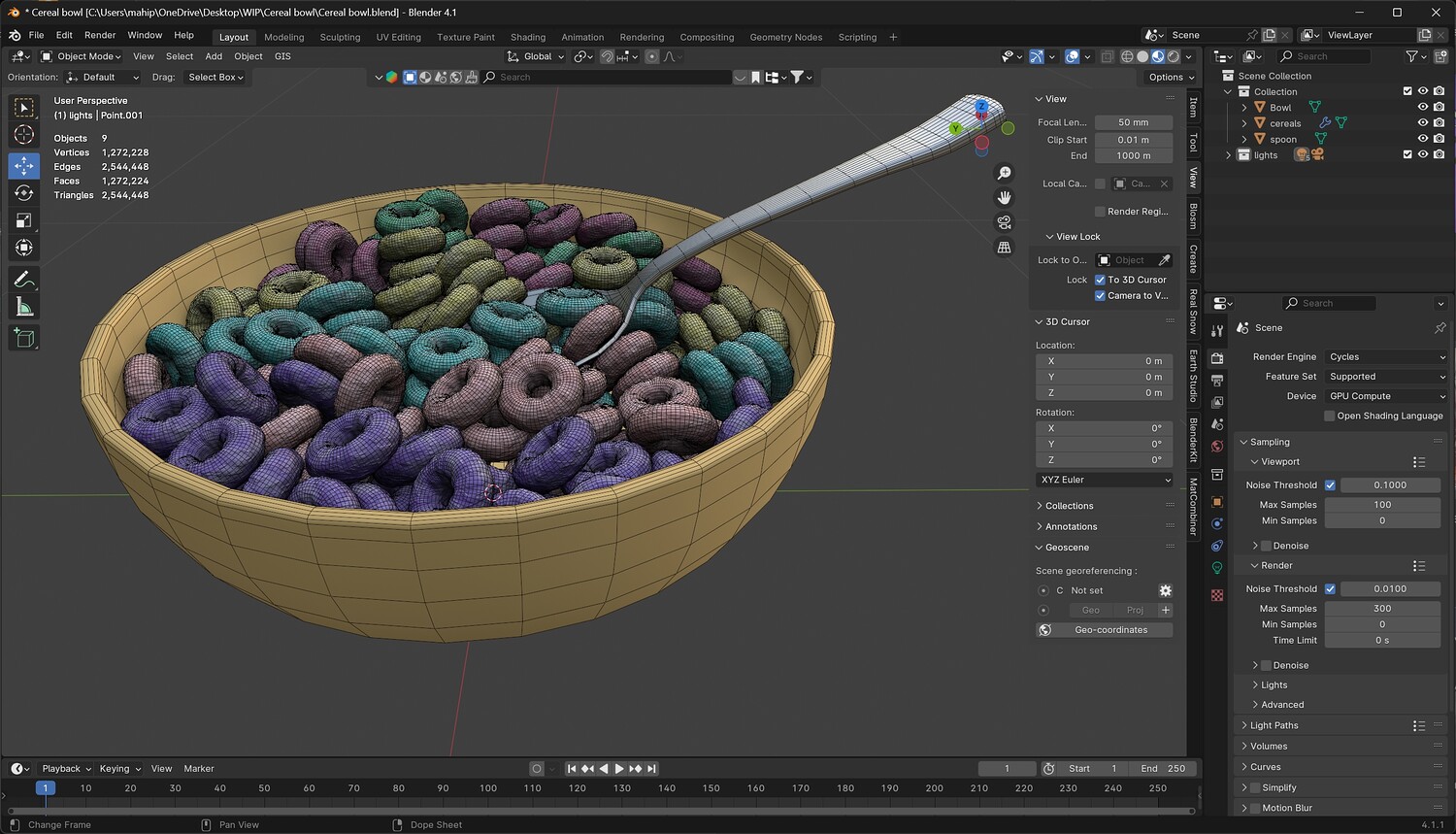Click the Render Noise Threshold 0.0100 slider
1456x834 pixels.
1390,588
